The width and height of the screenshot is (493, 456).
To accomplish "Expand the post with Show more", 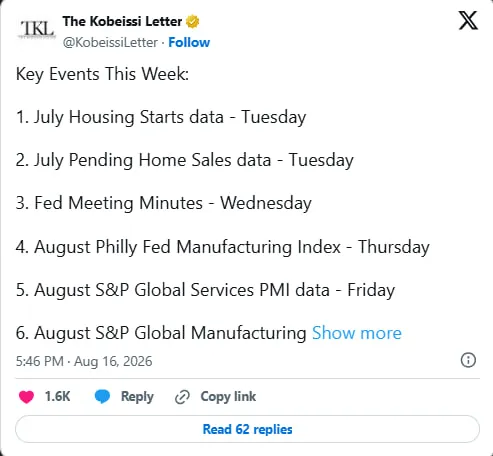I will click(357, 333).
